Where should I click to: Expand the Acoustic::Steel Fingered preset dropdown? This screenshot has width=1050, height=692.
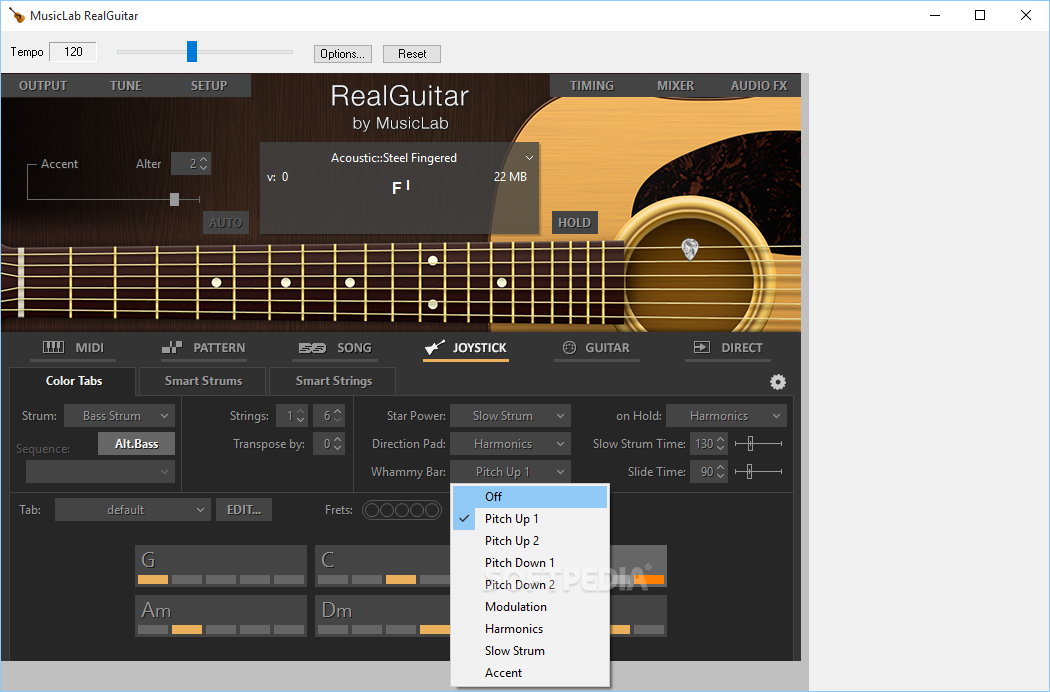coord(529,158)
